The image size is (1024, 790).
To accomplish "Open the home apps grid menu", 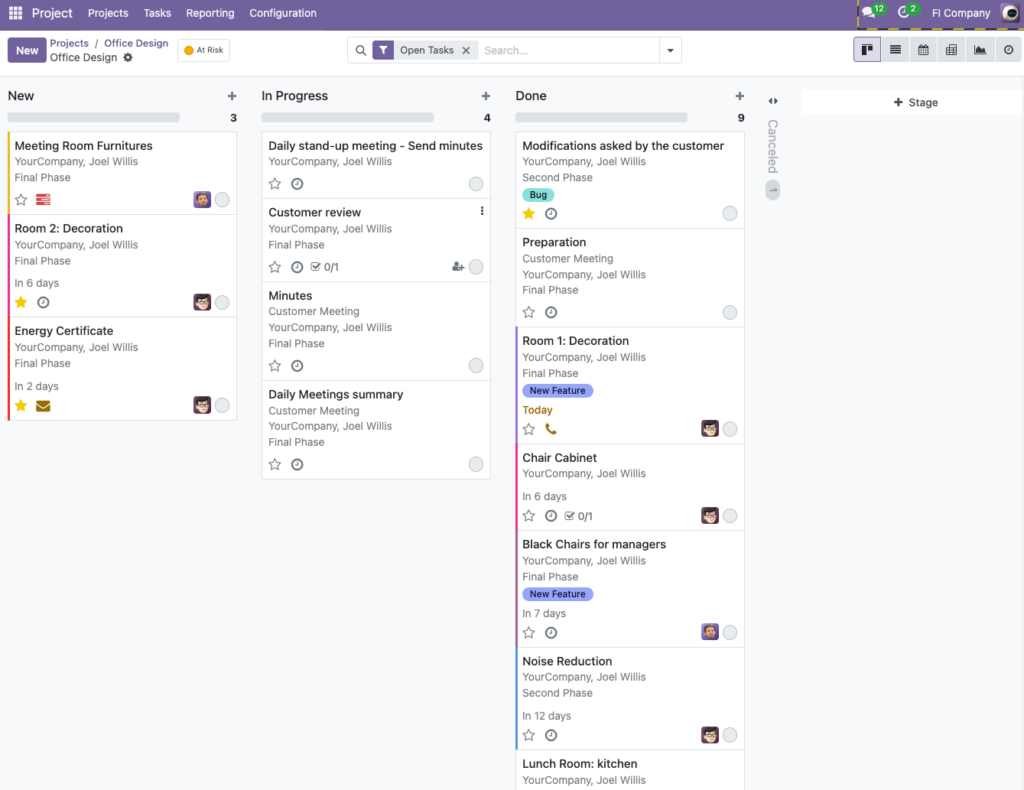I will click(15, 13).
